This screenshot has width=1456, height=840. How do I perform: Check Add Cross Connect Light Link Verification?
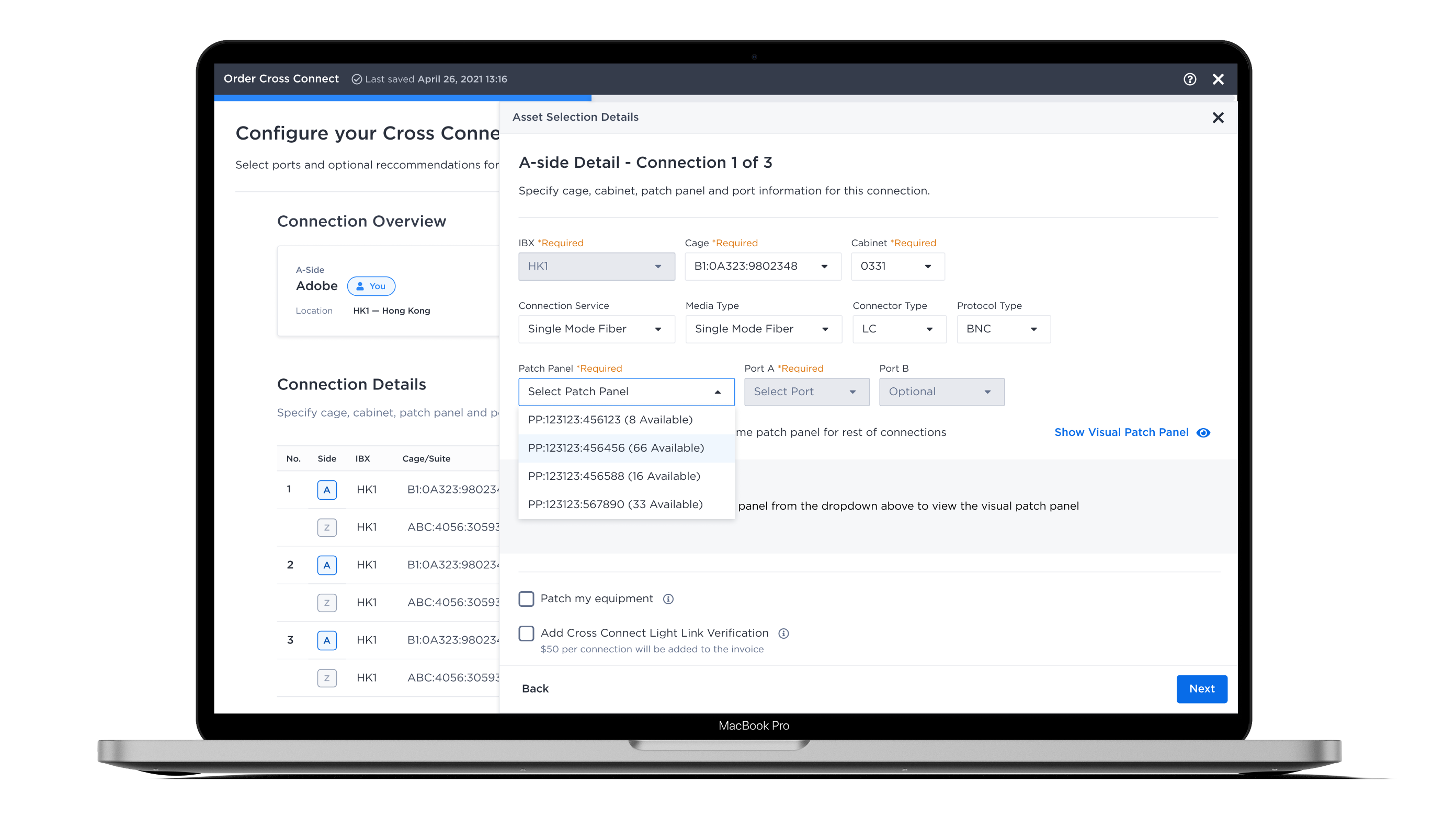point(526,634)
